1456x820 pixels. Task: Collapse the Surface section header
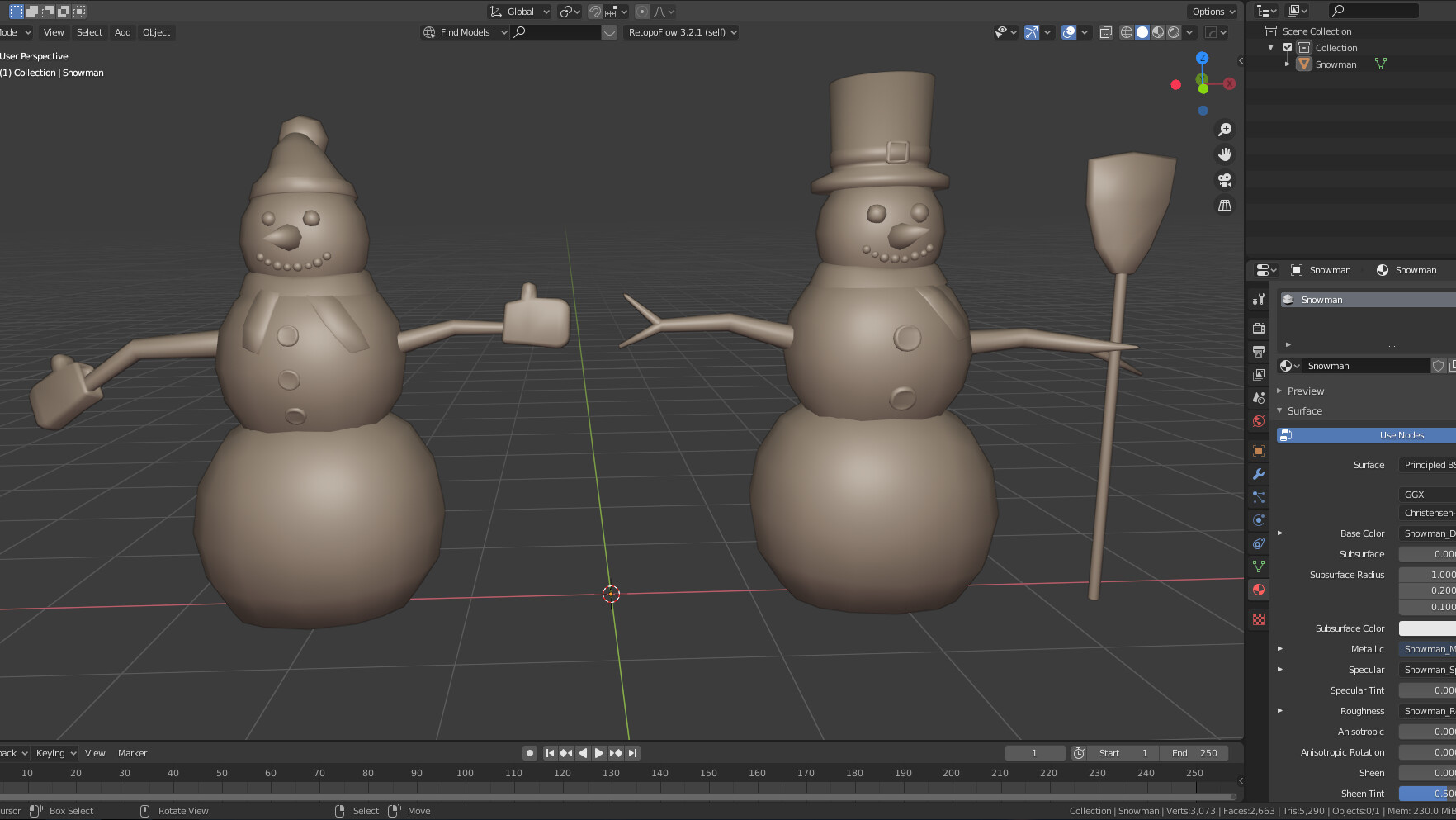[x=1304, y=410]
